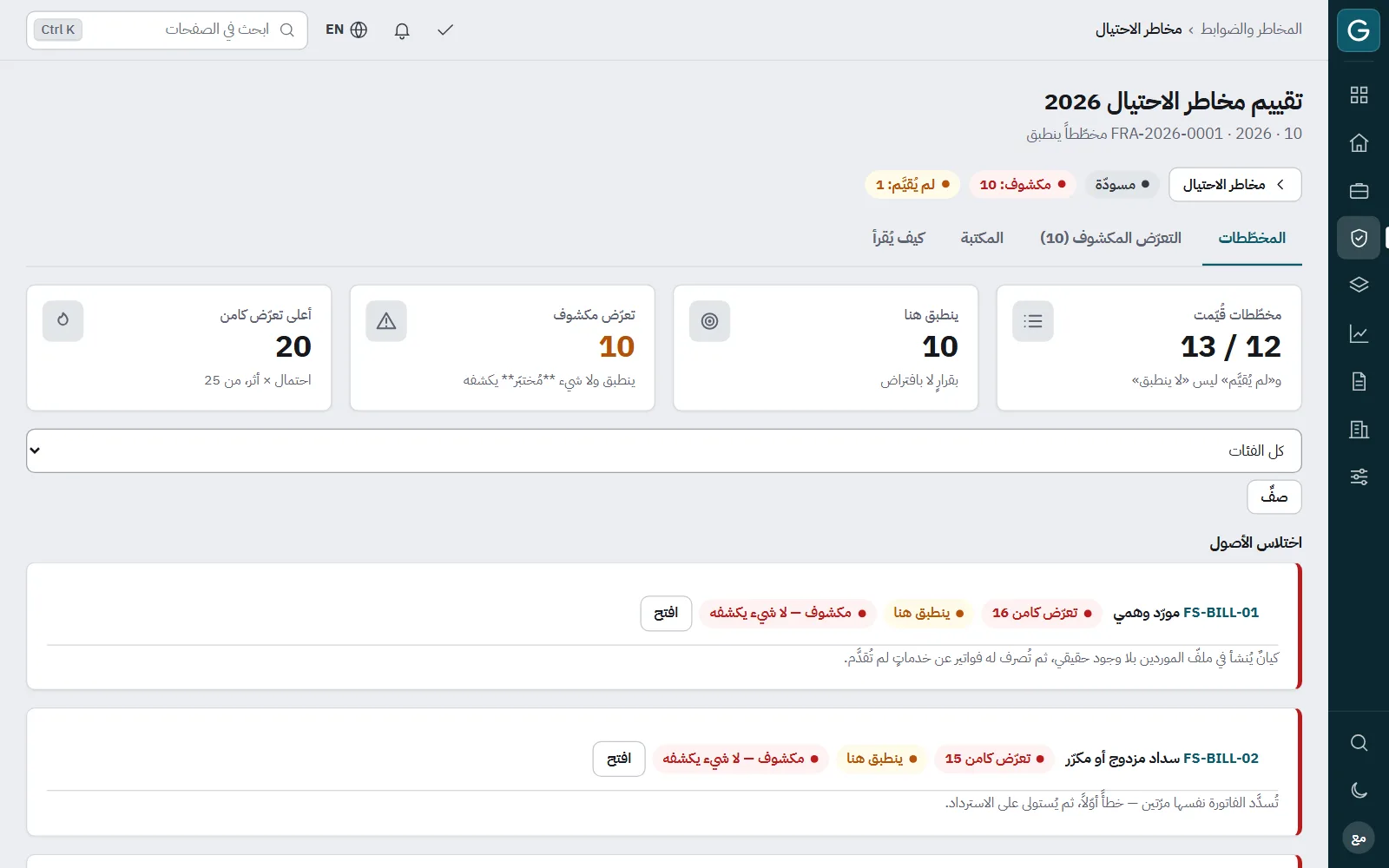This screenshot has width=1389, height=868.
Task: Click تعرّض كامن 16 badge
Action: [1042, 613]
